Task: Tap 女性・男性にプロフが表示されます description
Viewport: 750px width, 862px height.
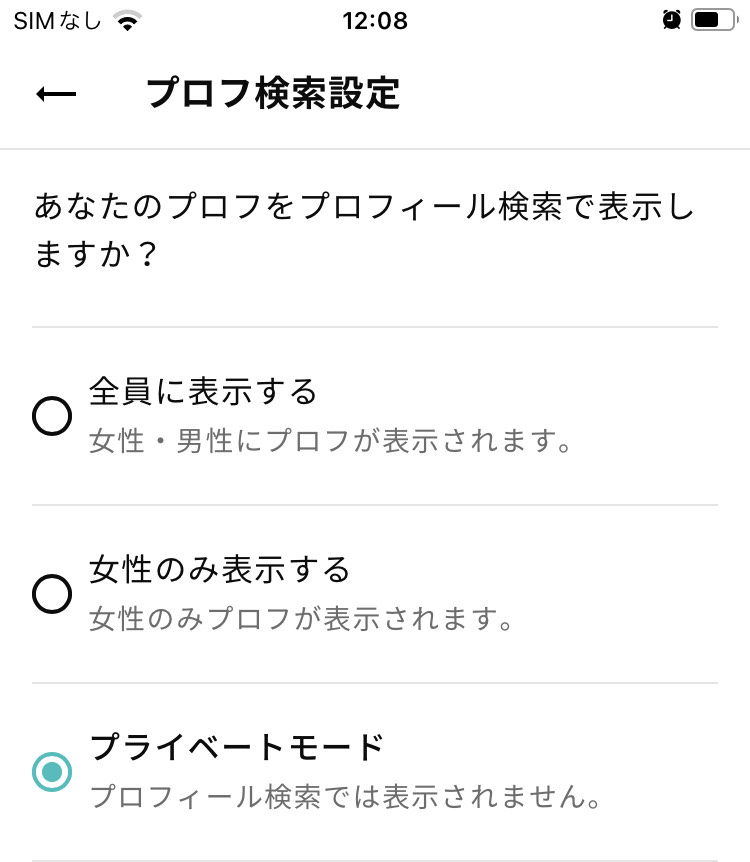Action: tap(330, 441)
